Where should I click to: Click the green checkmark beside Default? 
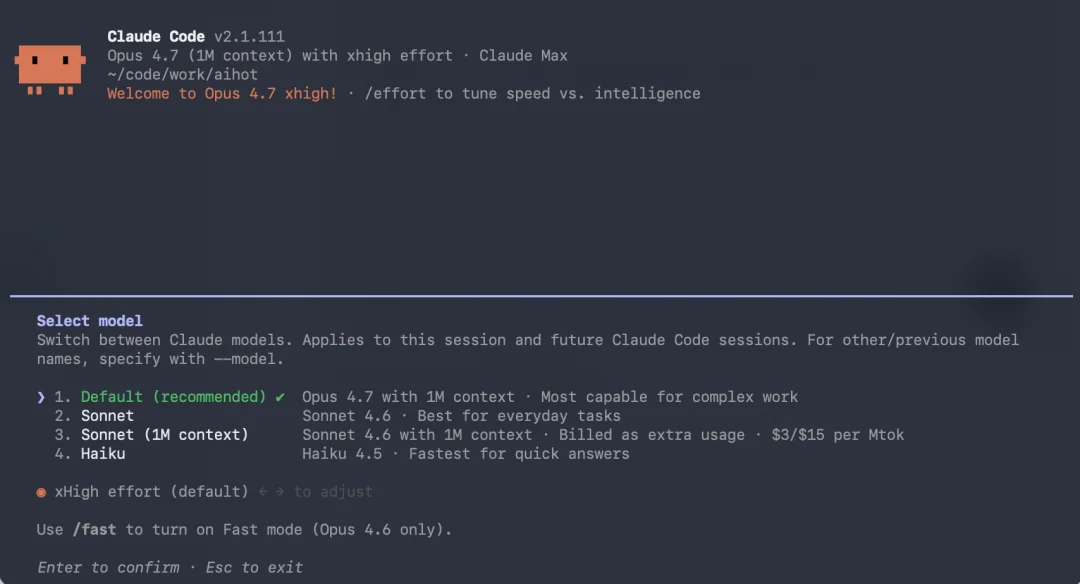coord(280,397)
